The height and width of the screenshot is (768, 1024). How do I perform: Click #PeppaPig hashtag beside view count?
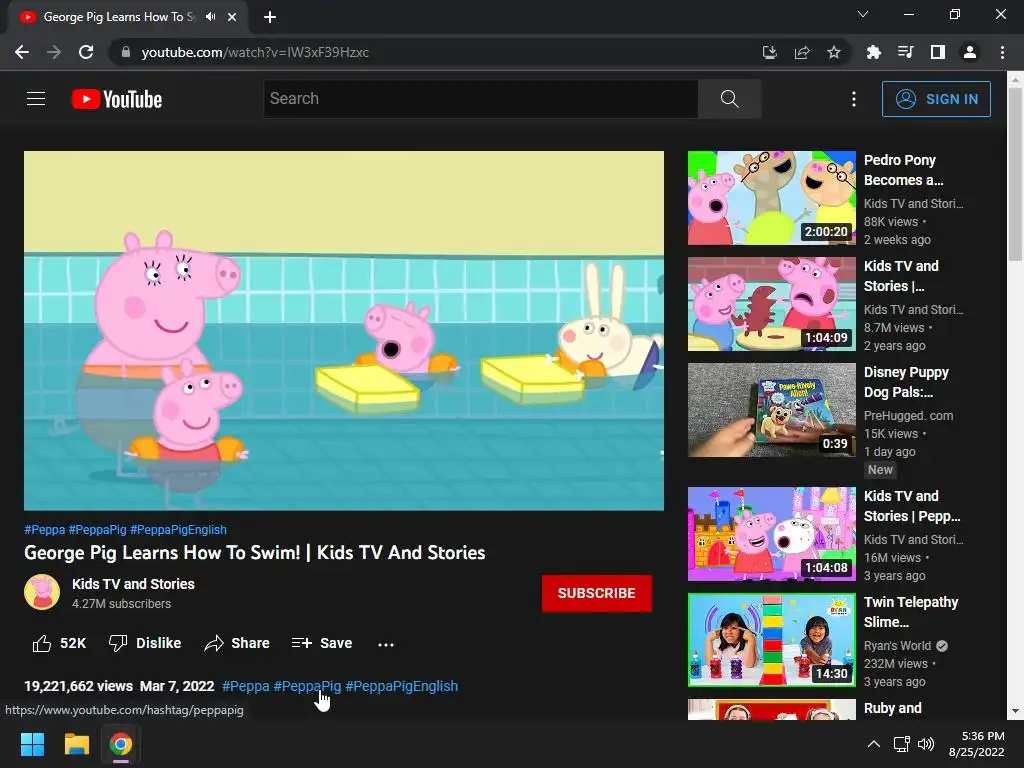click(x=307, y=686)
